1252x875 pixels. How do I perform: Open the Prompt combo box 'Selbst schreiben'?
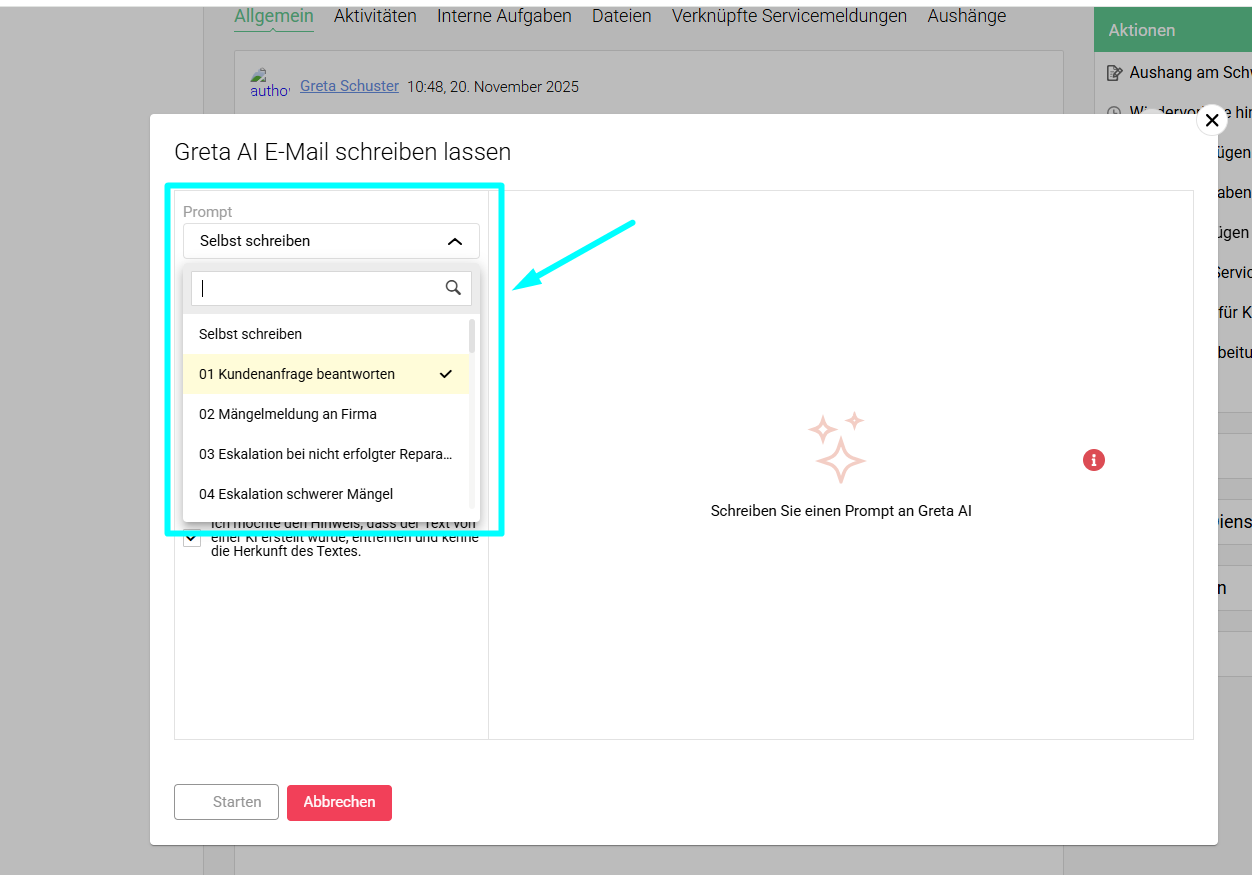click(331, 241)
